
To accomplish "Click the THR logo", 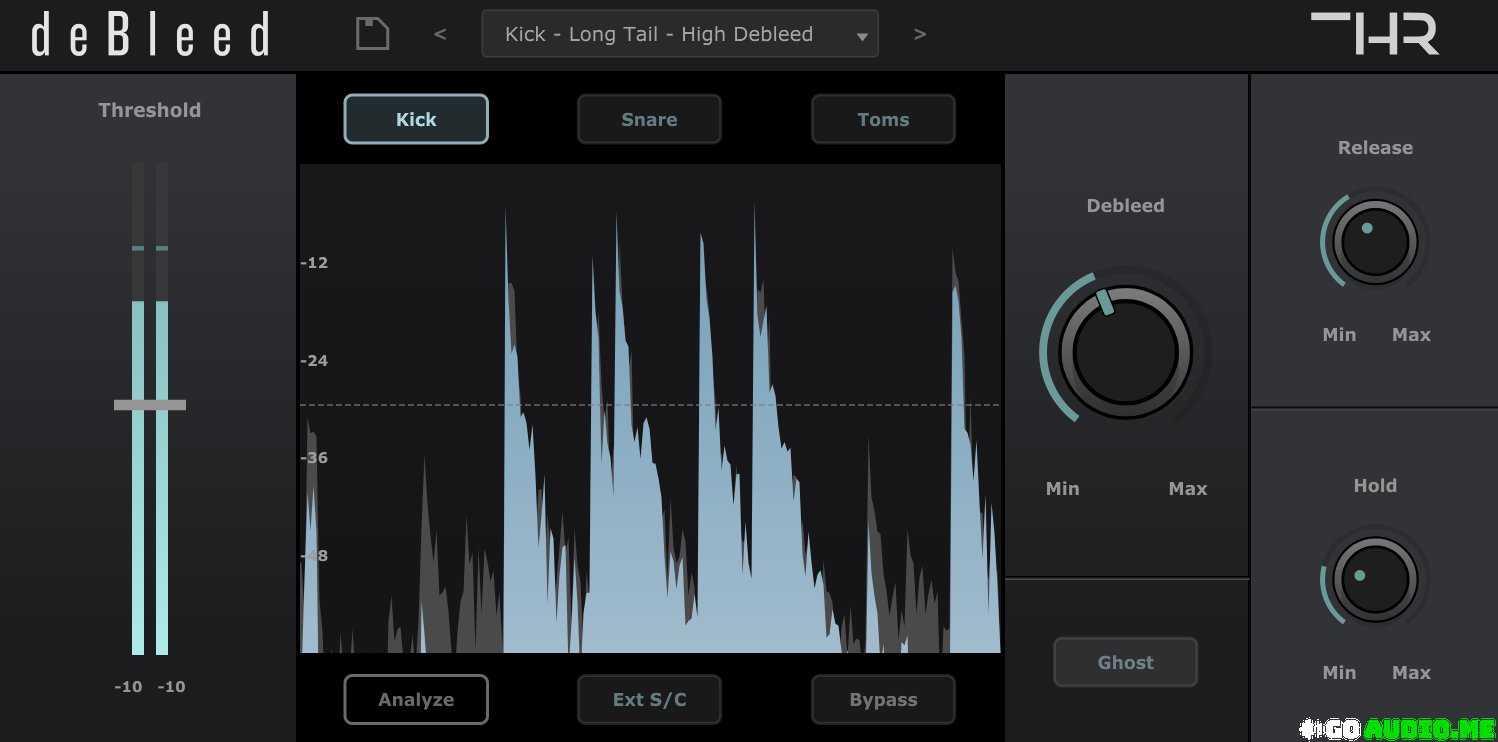I will click(1375, 34).
